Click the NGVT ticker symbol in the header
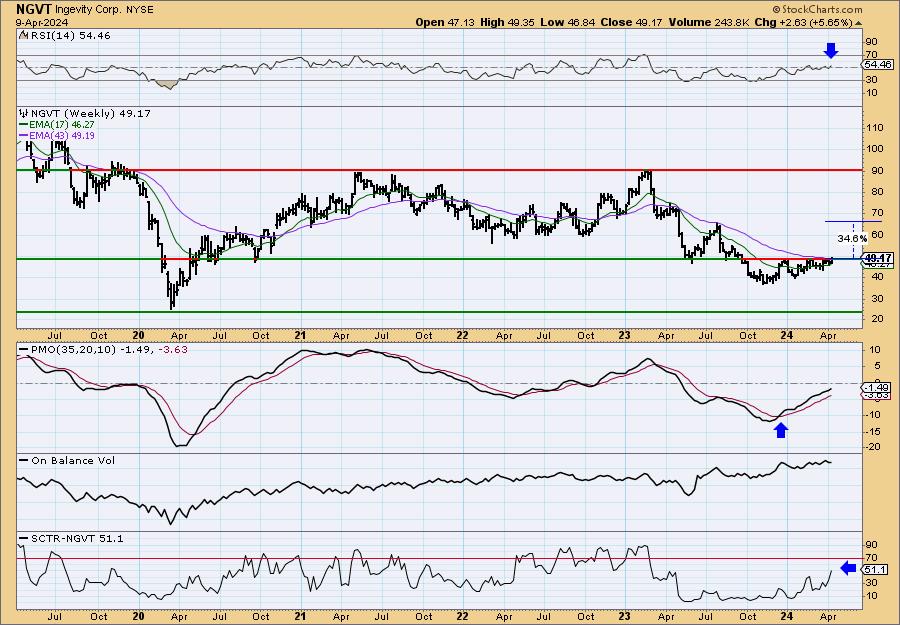The image size is (900, 625). (34, 9)
